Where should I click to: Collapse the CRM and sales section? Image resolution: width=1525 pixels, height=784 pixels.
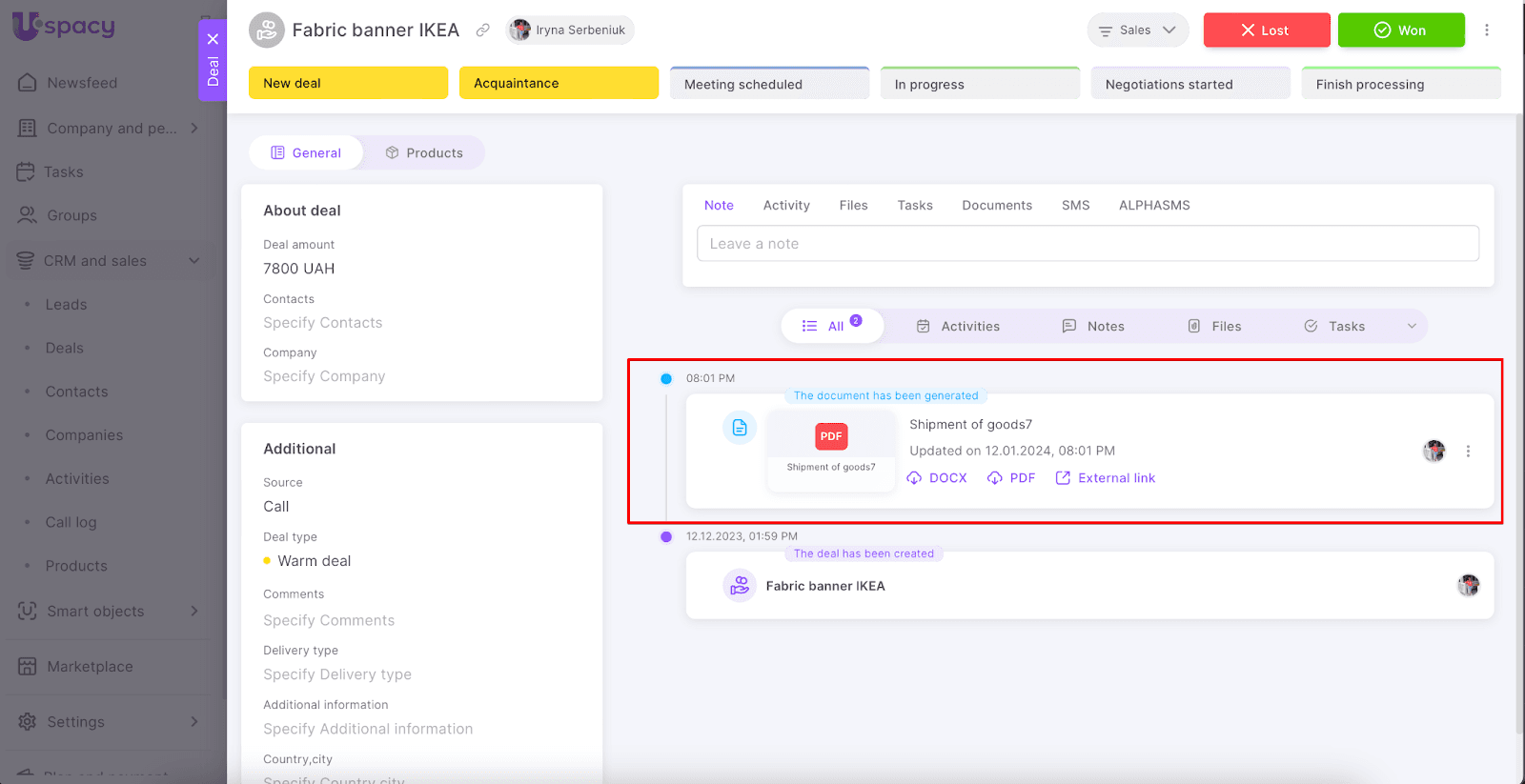194,261
